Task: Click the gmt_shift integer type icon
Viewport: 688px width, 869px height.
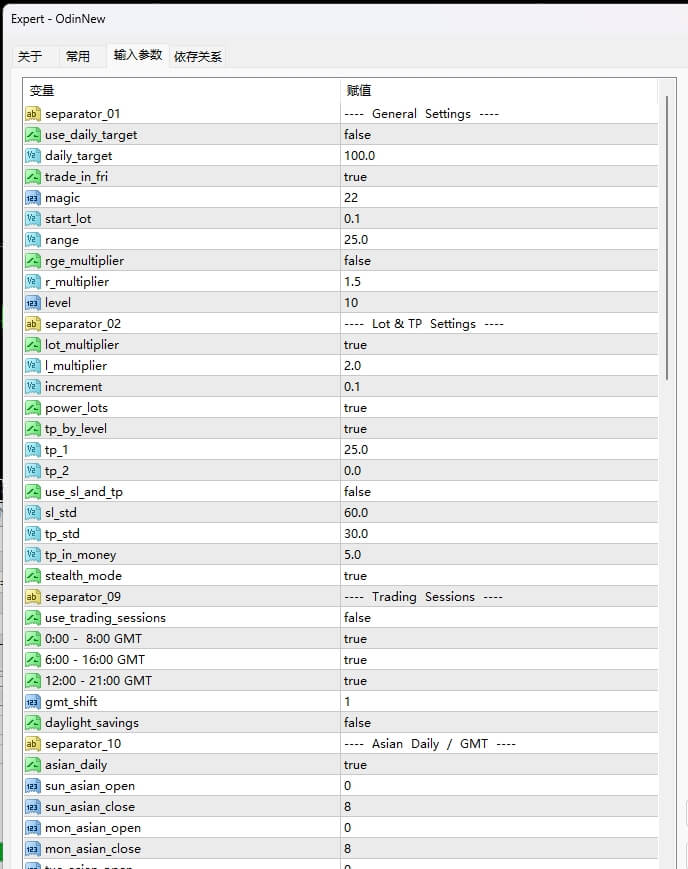Action: coord(32,702)
